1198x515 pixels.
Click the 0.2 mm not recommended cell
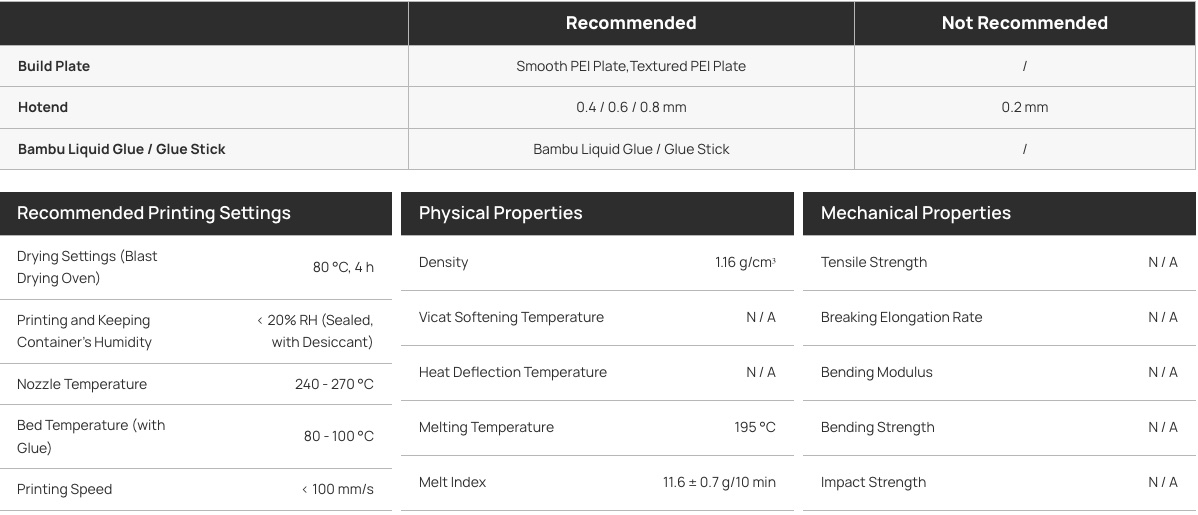tap(1025, 107)
